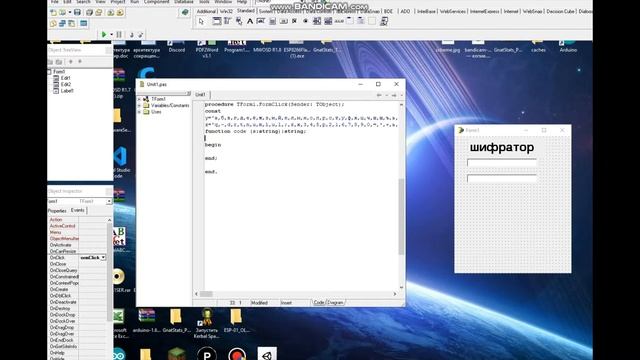Open the Database menu
Screen dimensions: 640x360
[184, 2]
